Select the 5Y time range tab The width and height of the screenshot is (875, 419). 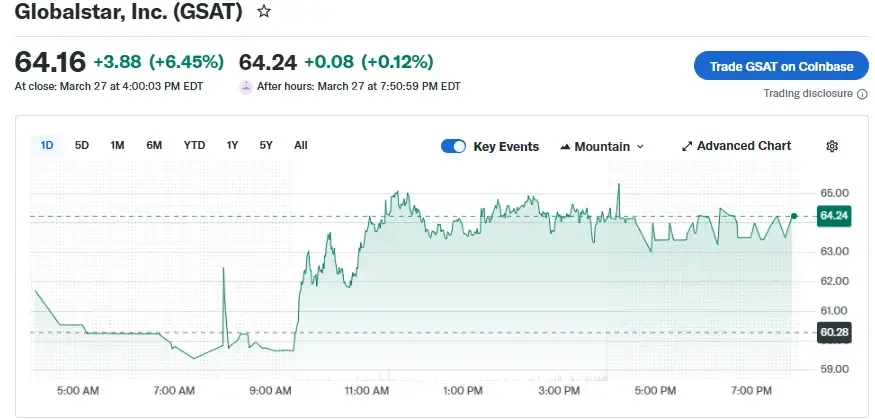click(x=266, y=146)
